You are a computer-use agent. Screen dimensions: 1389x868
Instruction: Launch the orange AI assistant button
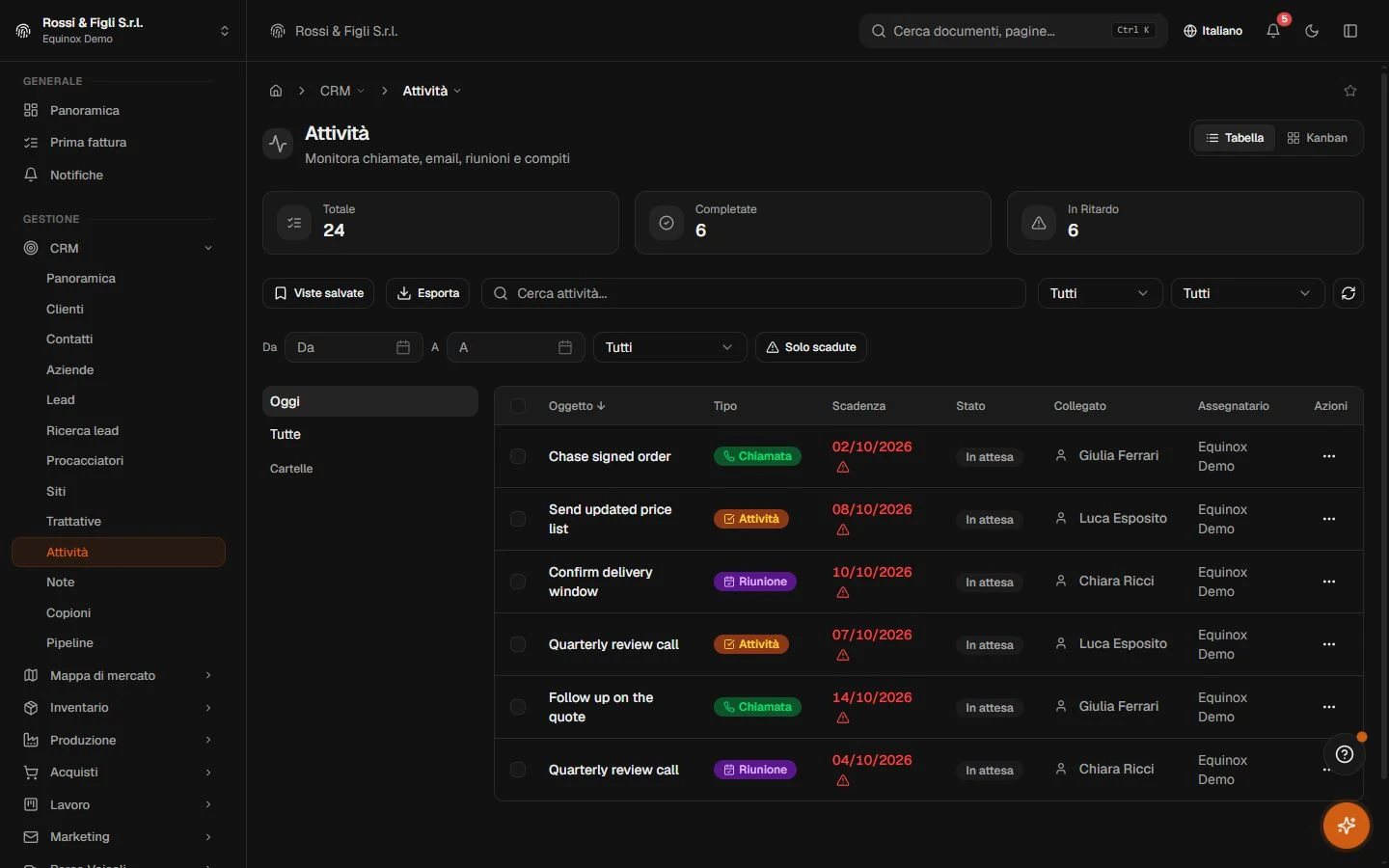tap(1347, 826)
